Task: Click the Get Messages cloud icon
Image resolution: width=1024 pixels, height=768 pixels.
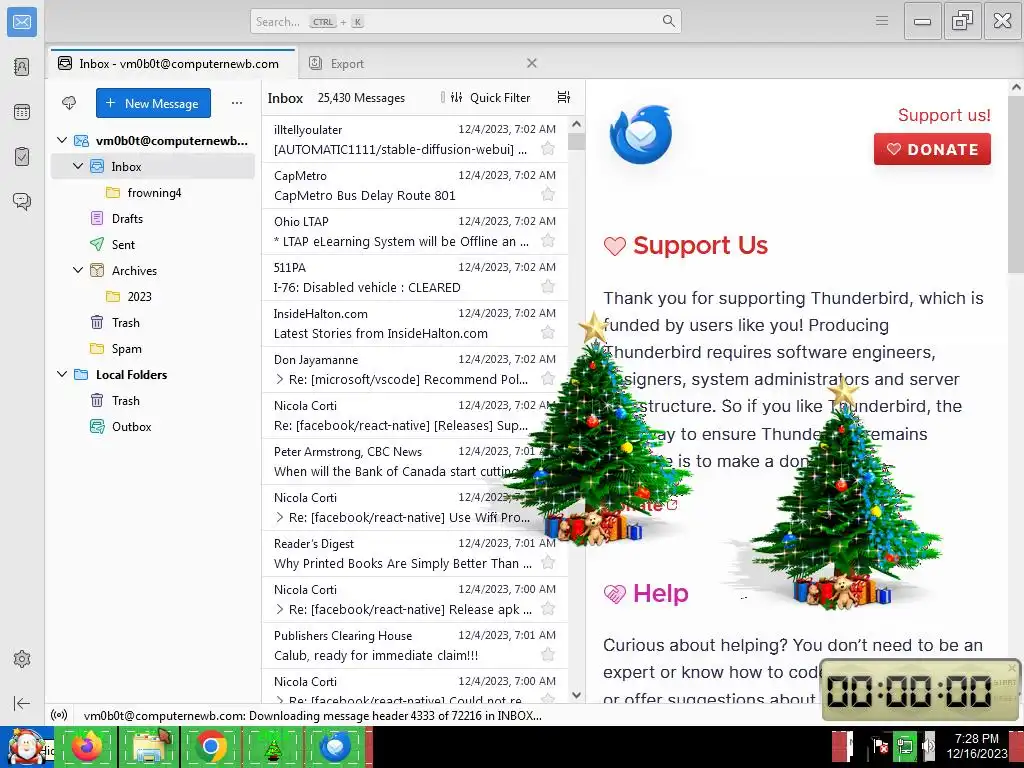Action: click(x=69, y=103)
